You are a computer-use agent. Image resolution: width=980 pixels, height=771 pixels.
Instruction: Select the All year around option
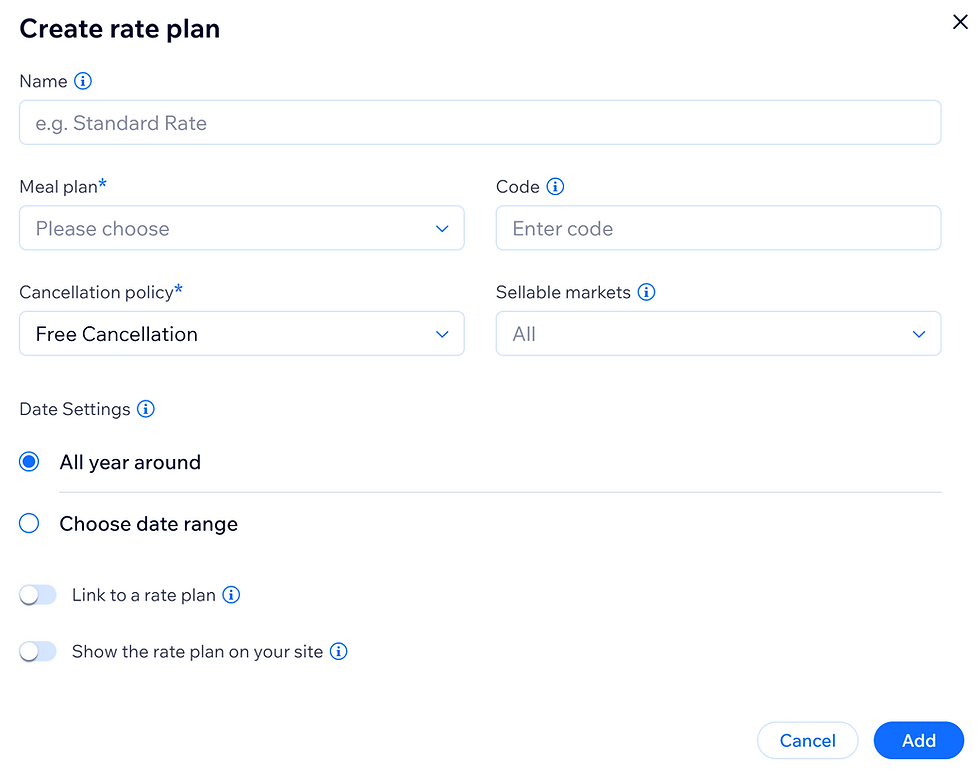click(x=29, y=461)
